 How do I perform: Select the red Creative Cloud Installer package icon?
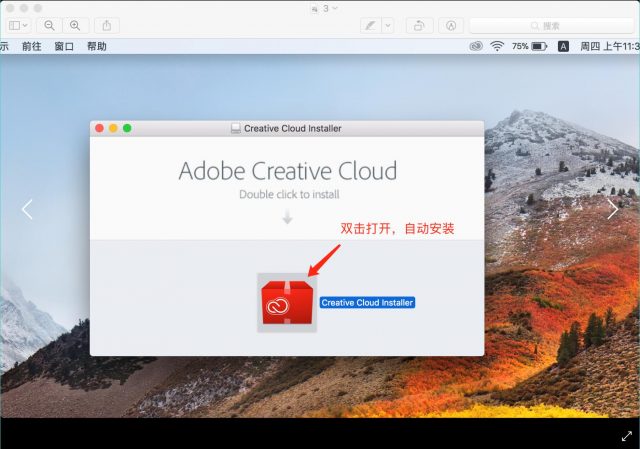coord(287,302)
